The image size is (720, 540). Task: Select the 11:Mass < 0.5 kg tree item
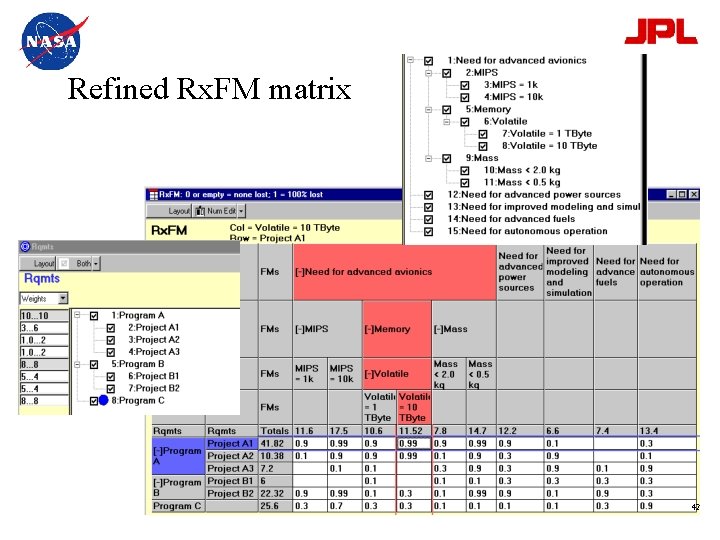point(522,182)
